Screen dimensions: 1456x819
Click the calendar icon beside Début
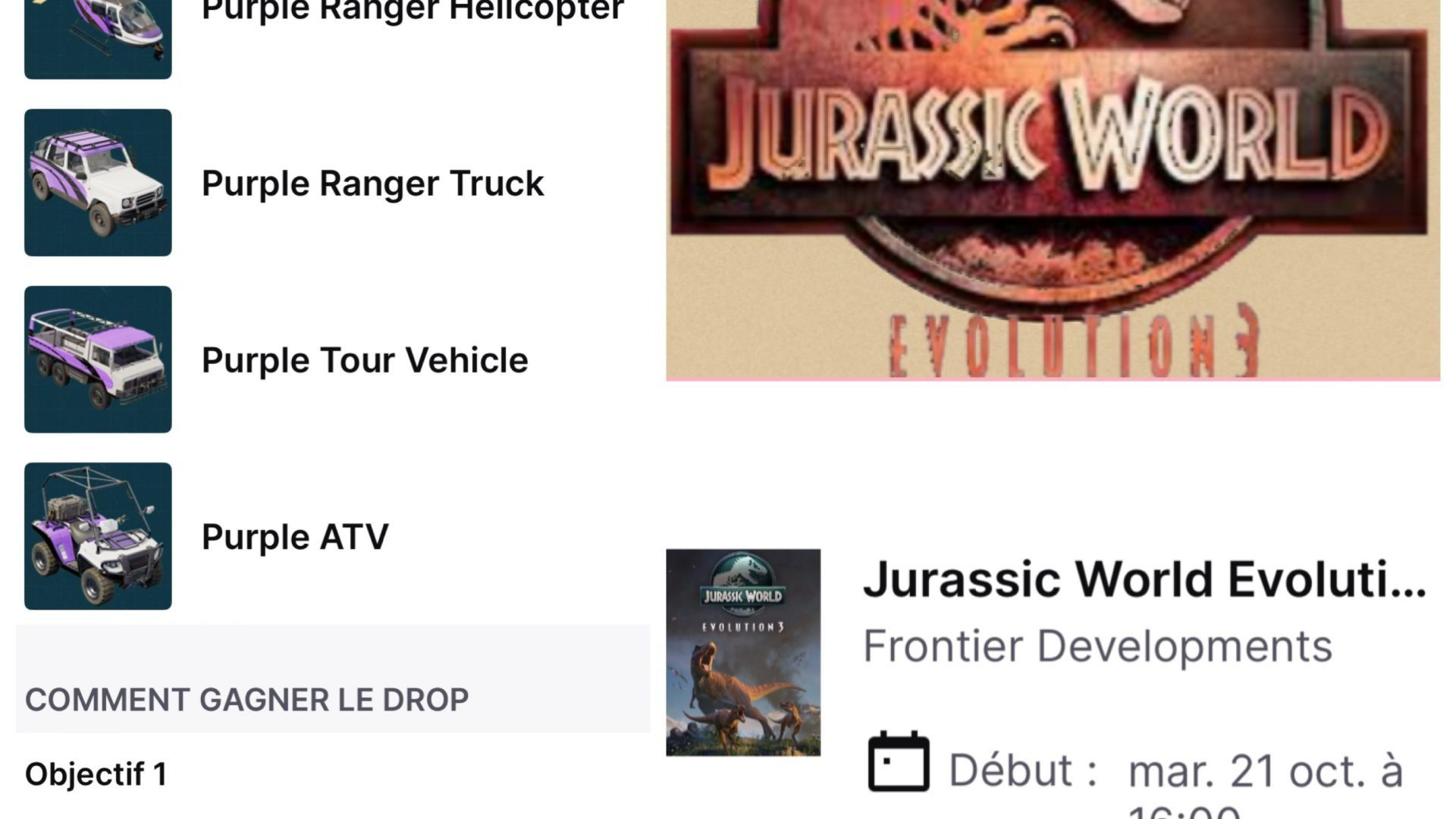click(x=899, y=761)
